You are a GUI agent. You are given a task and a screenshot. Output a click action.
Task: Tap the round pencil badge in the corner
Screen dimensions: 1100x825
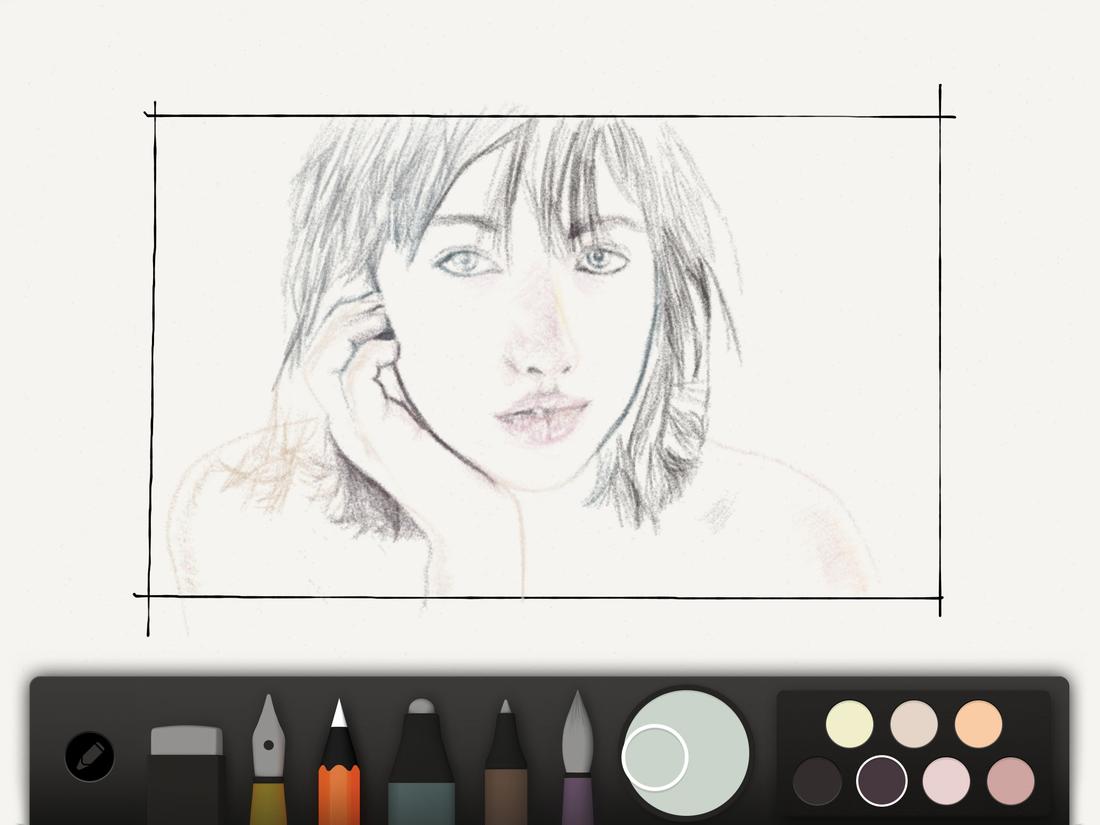click(x=88, y=757)
